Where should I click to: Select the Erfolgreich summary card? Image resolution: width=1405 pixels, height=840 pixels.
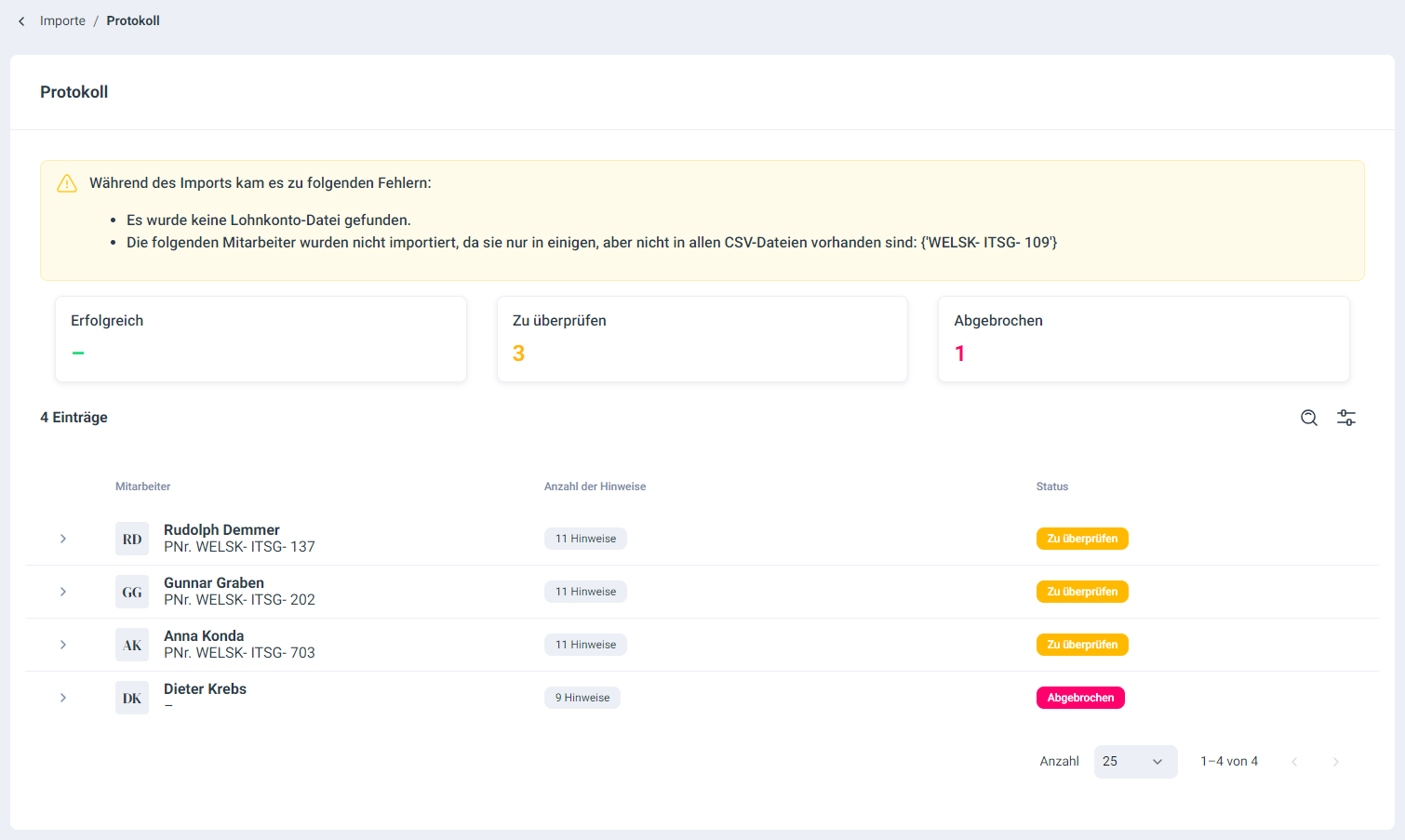click(x=261, y=339)
